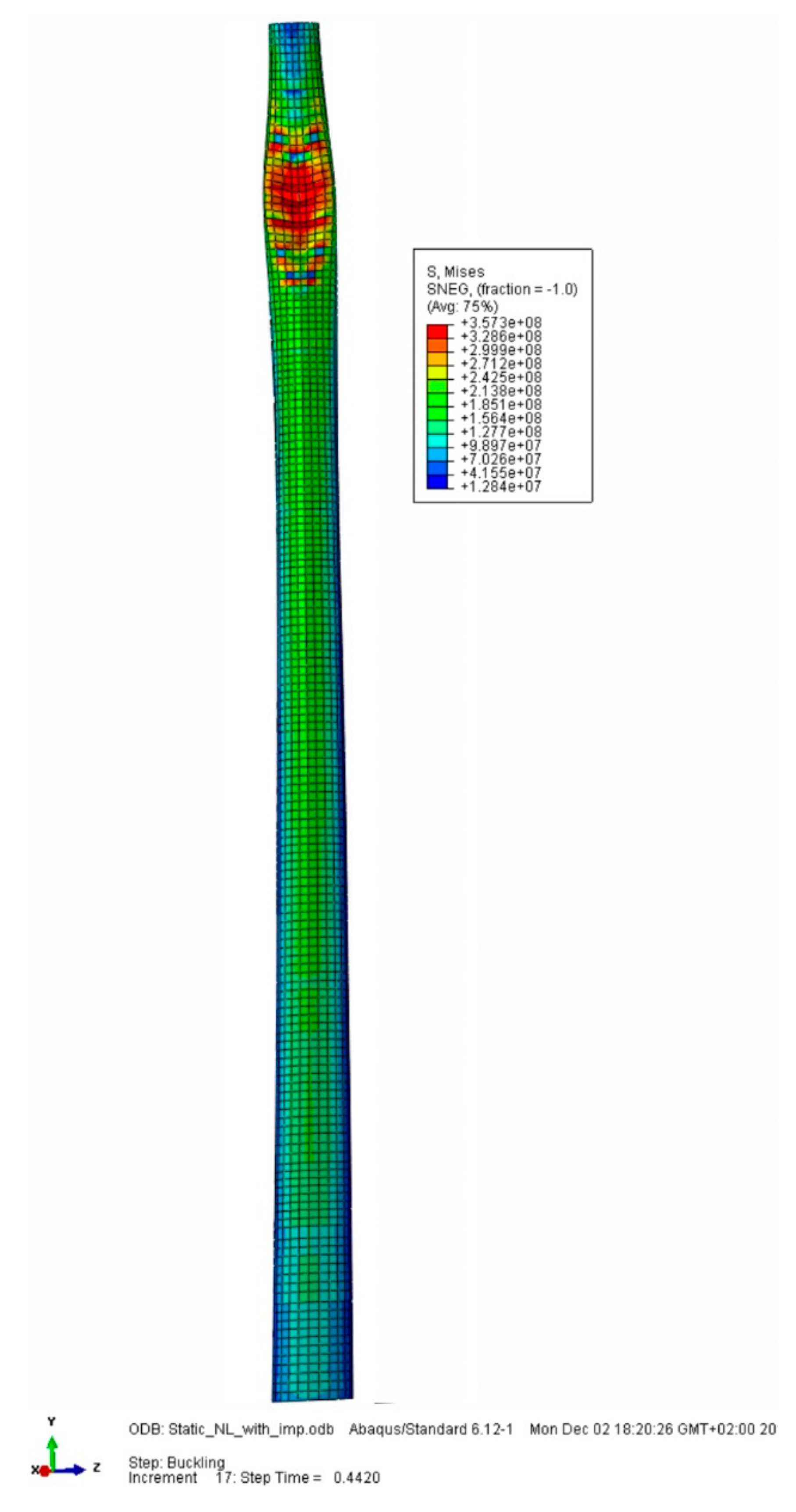
Task: Click the 'ODB: Static_NL_with_imp.odb' title text
Action: tap(231, 1430)
